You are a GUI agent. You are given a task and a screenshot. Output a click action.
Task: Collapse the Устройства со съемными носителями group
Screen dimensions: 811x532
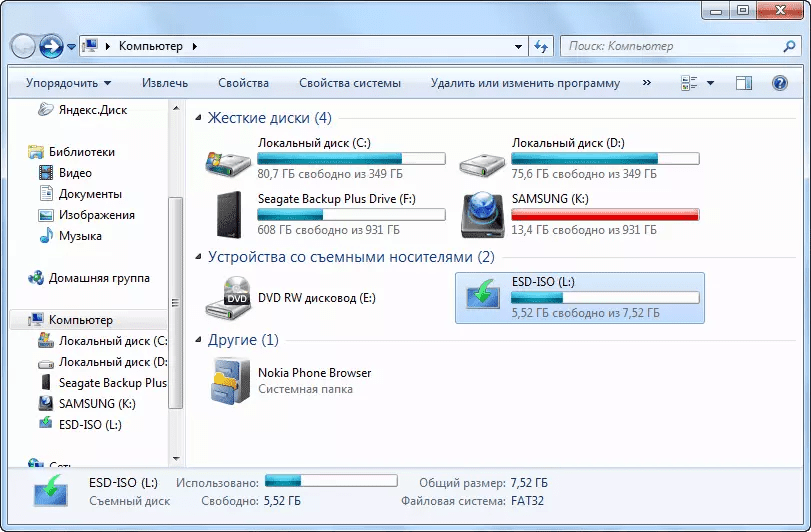point(198,257)
